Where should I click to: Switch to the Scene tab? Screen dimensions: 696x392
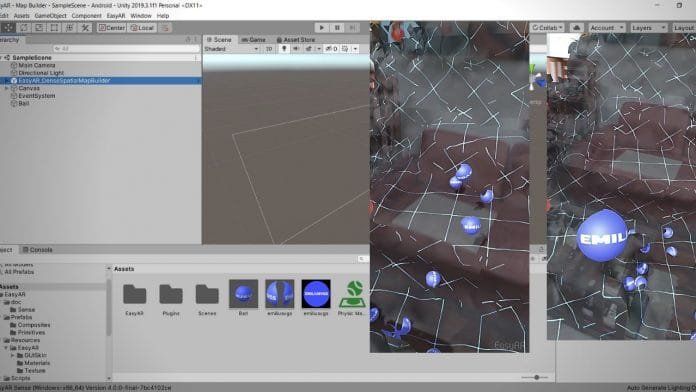tap(219, 40)
